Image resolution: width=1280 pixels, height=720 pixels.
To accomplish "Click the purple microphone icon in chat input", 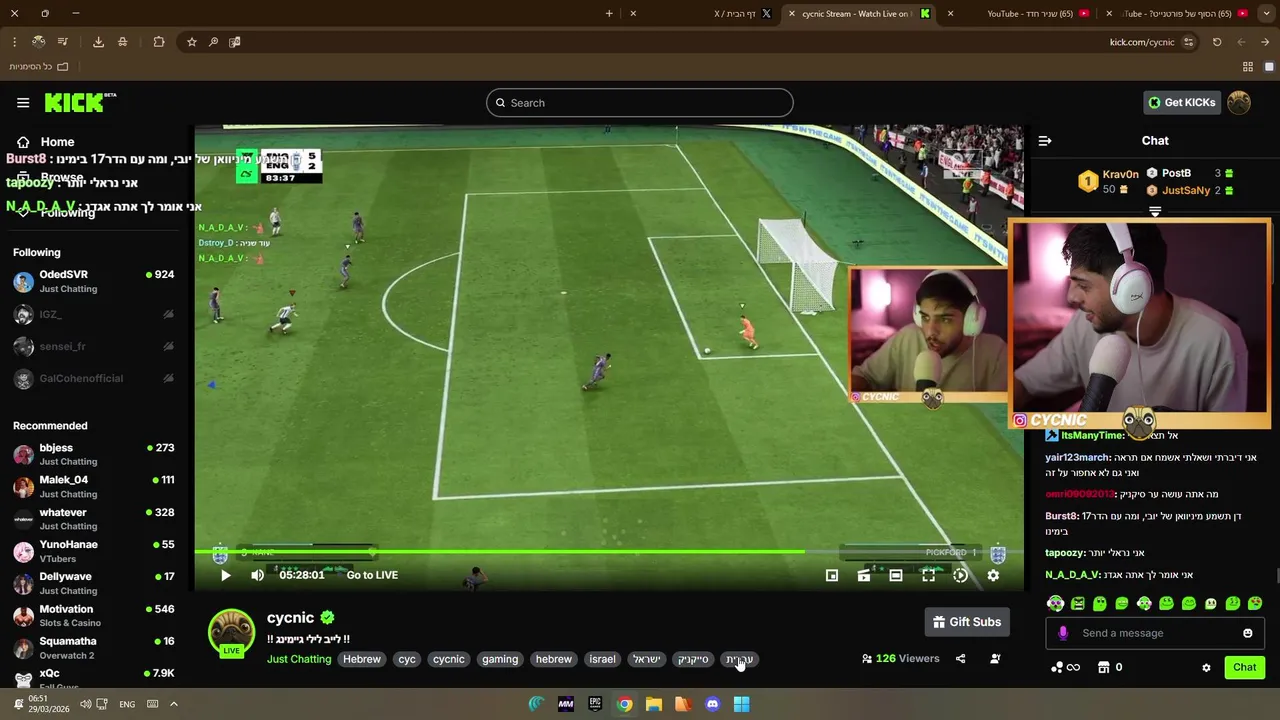I will tap(1063, 633).
